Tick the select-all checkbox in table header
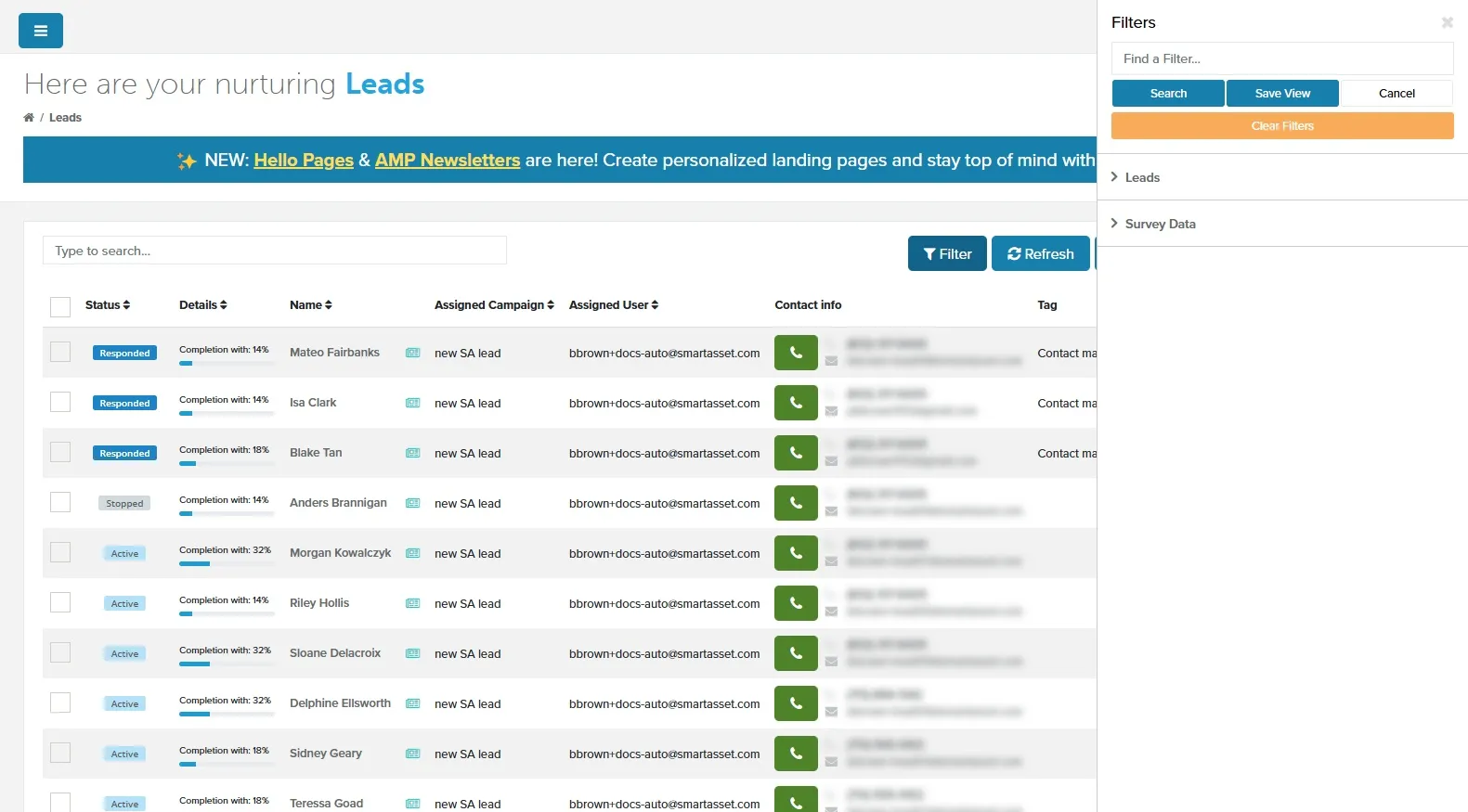Image resolution: width=1468 pixels, height=812 pixels. pos(60,307)
